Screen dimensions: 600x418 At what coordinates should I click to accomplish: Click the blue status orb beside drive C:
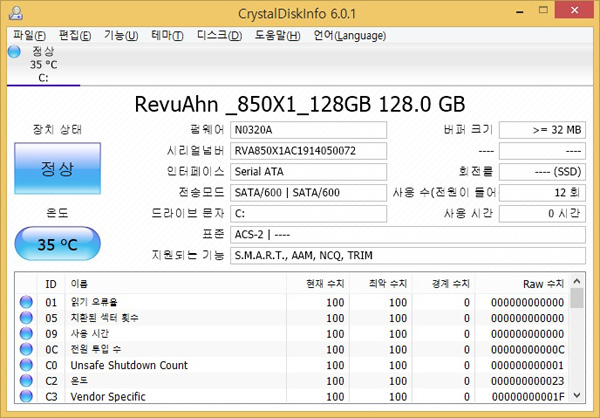coord(14,51)
